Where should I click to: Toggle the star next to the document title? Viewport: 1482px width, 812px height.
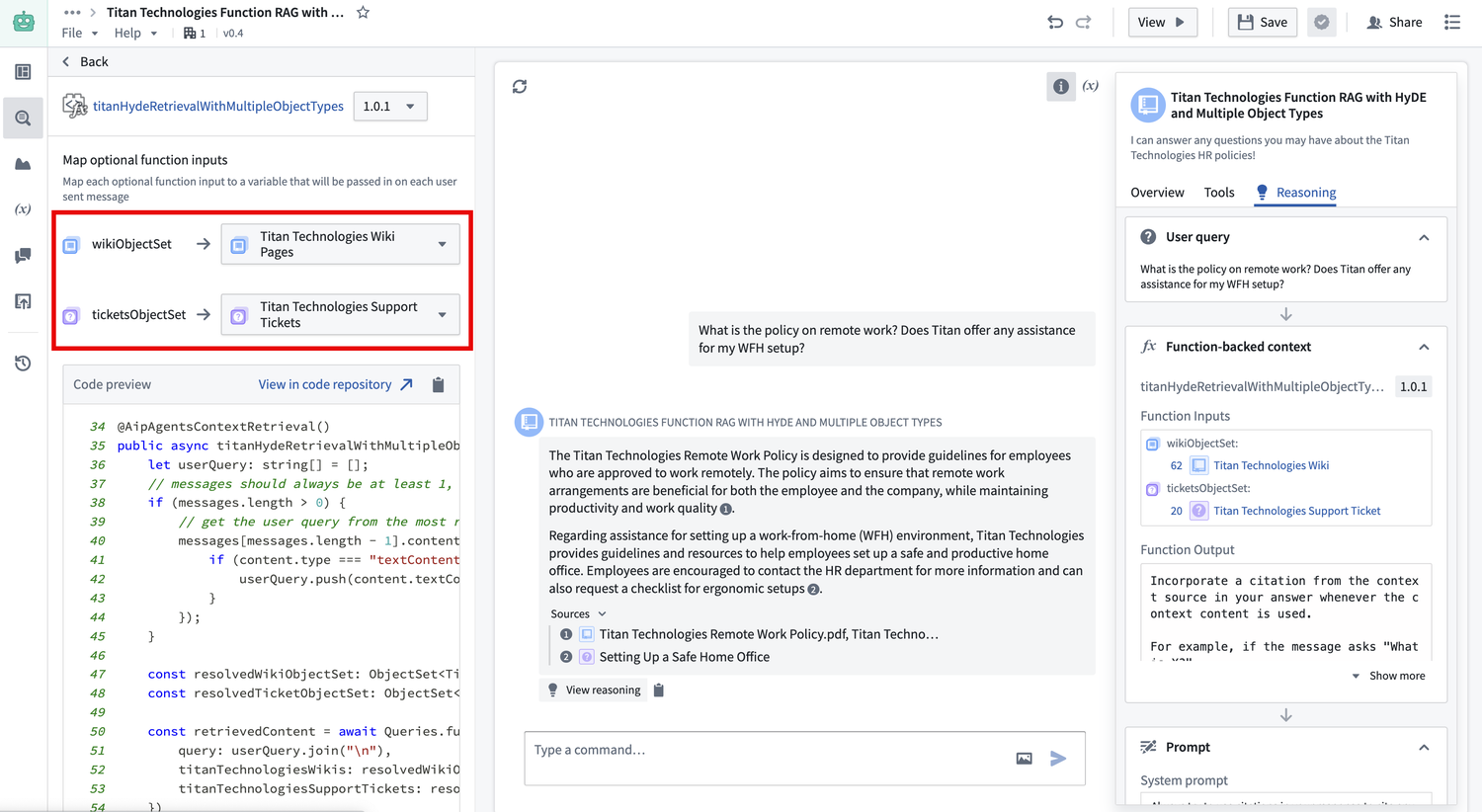pyautogui.click(x=363, y=13)
